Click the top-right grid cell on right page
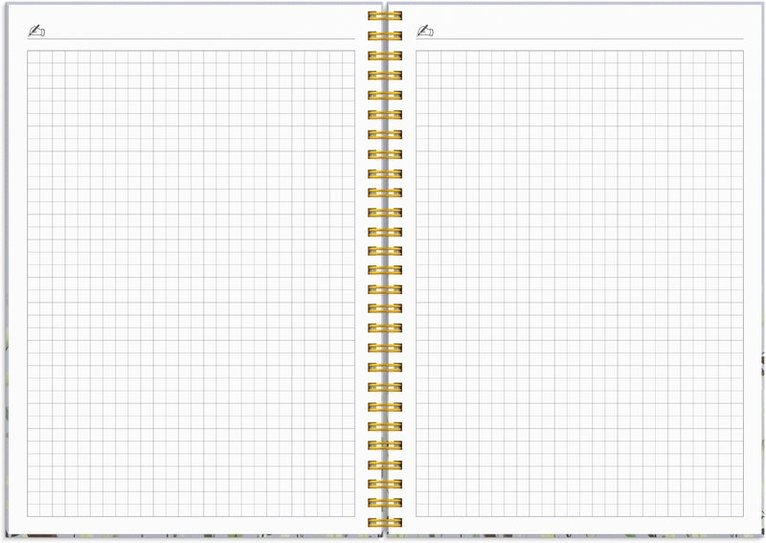 tap(738, 57)
